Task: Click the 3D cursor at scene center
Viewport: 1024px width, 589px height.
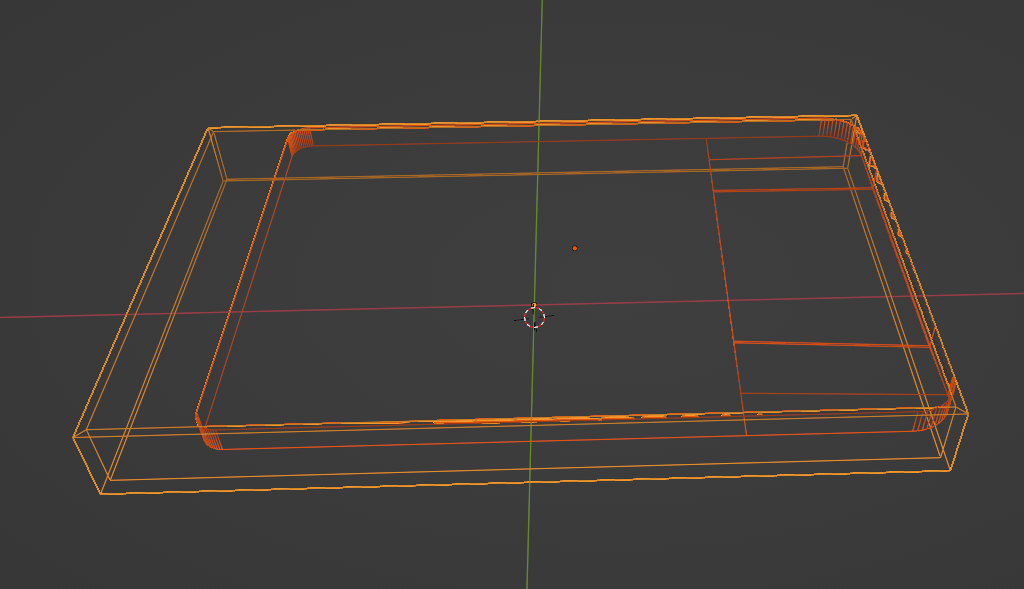Action: pyautogui.click(x=534, y=317)
